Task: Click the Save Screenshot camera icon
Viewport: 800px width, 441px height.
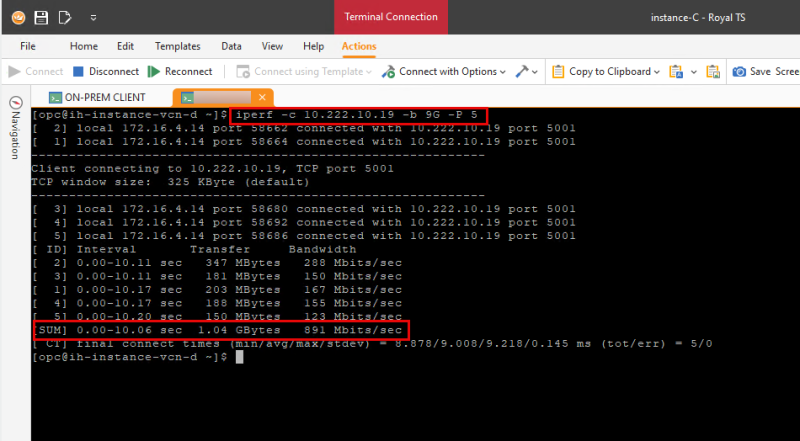Action: click(739, 72)
